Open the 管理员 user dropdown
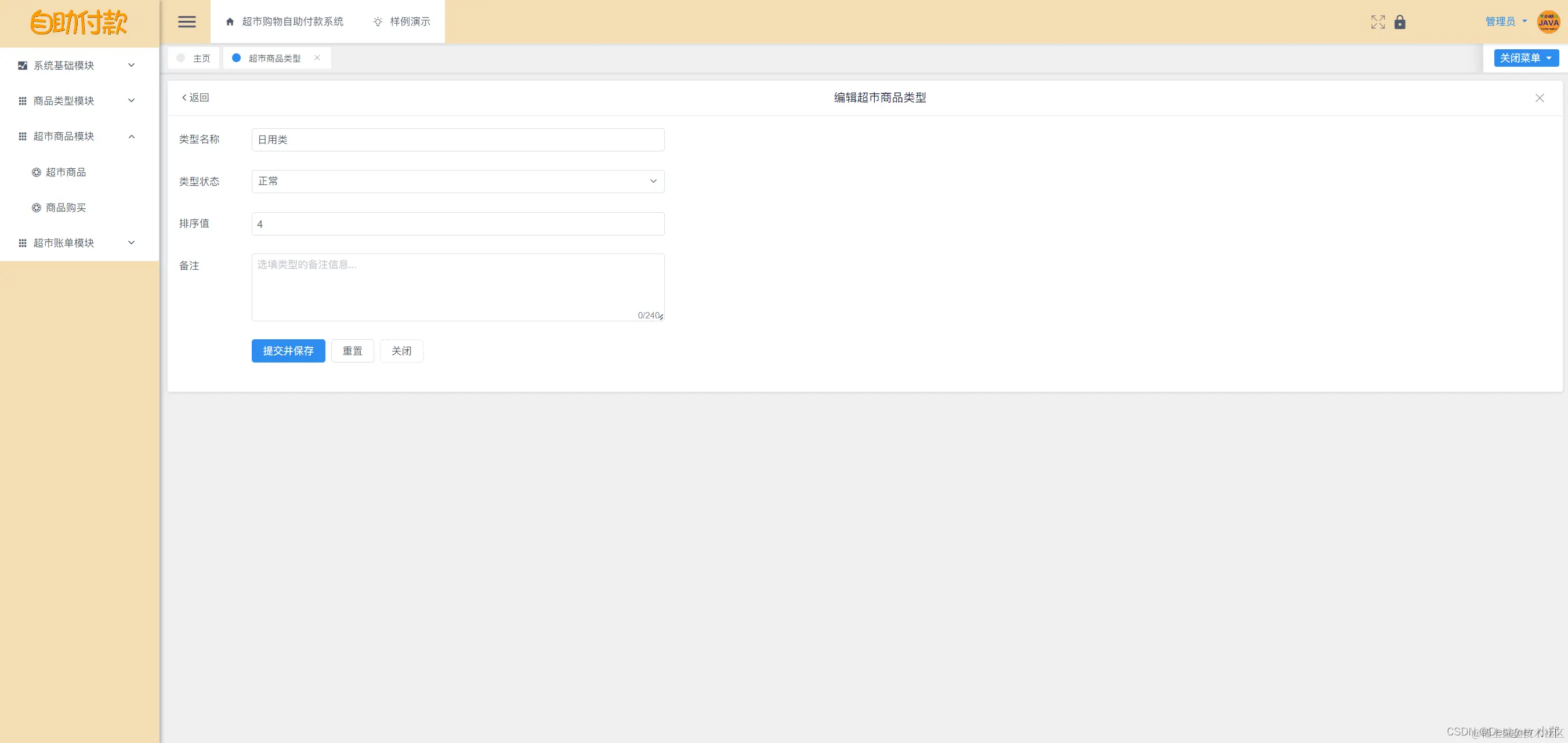Viewport: 1568px width, 743px height. (1506, 22)
